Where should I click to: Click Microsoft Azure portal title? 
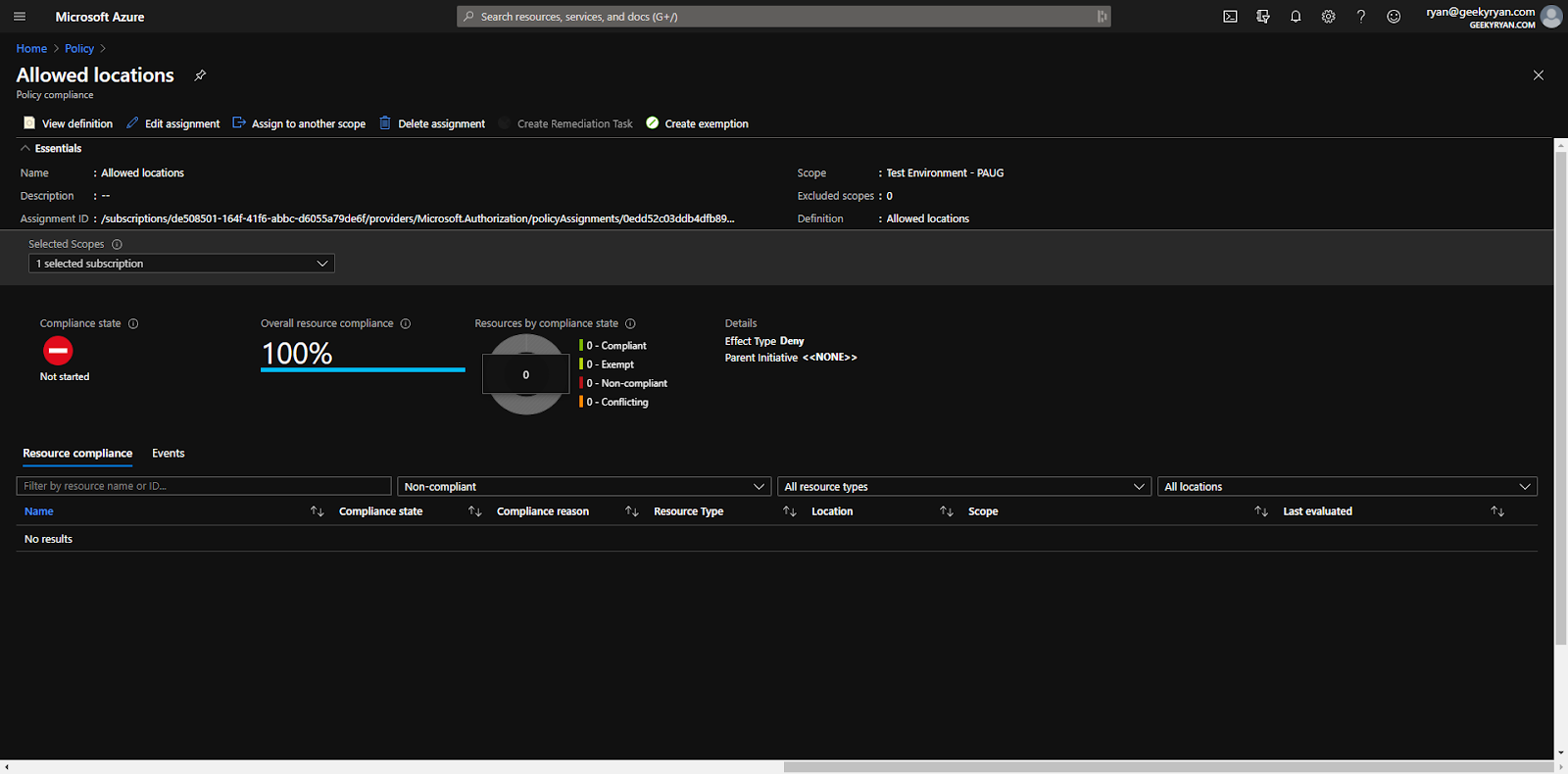[100, 17]
